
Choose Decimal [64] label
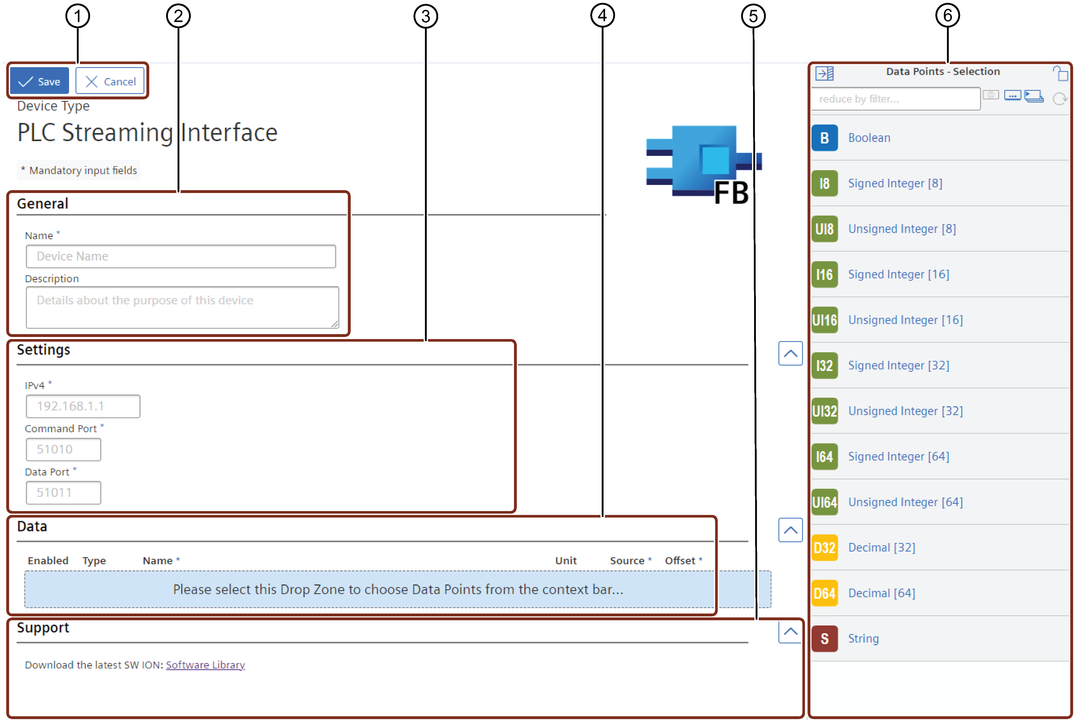click(881, 593)
